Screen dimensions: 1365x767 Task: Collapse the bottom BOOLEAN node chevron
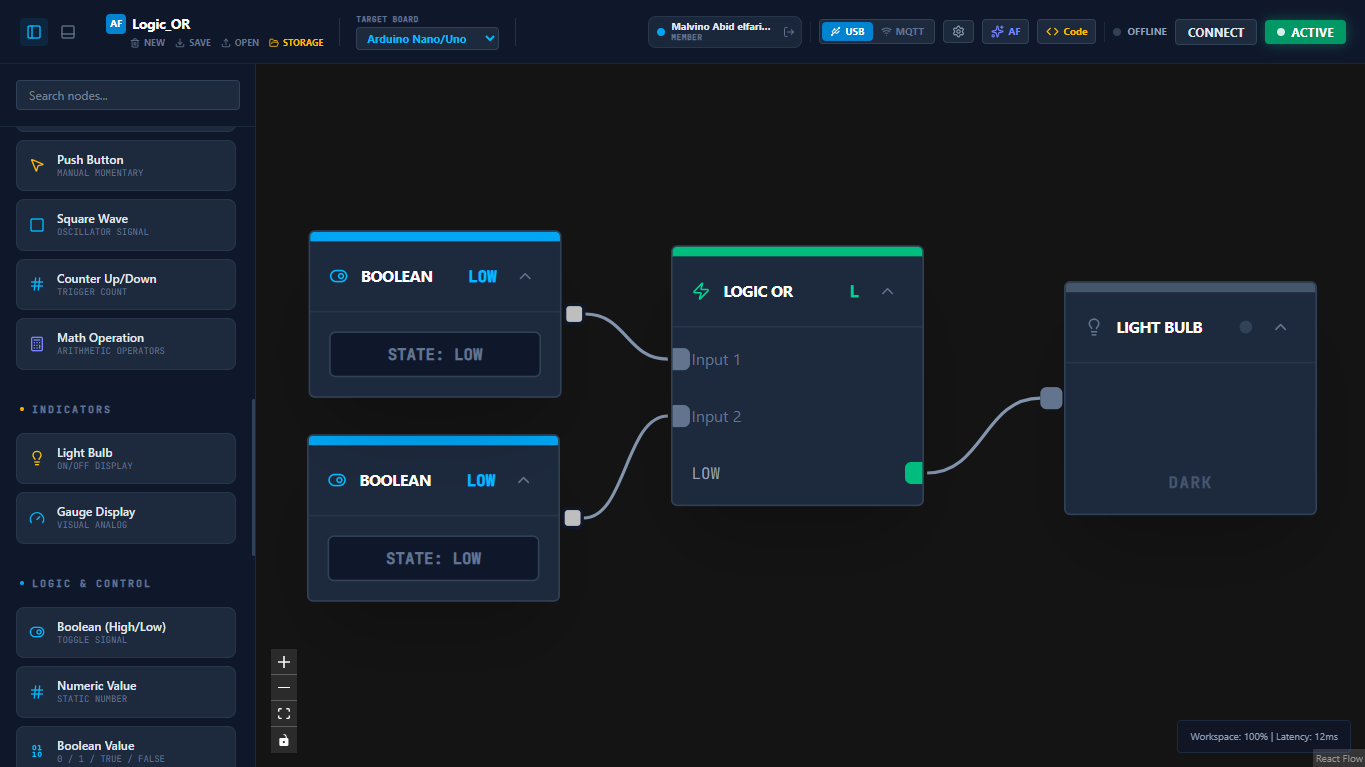tap(523, 480)
